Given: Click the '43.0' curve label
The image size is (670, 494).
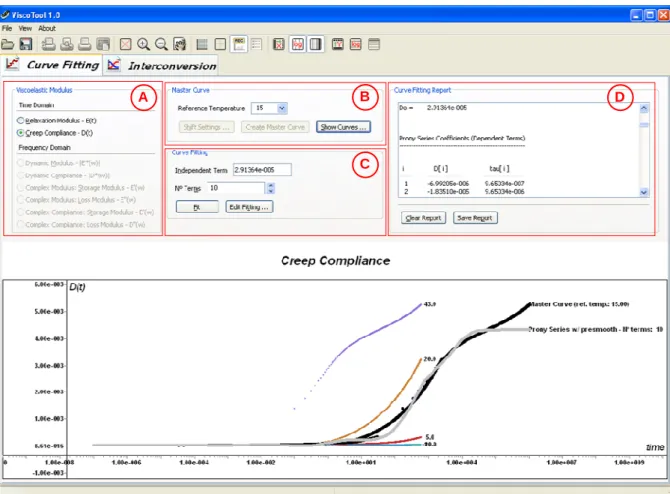Looking at the screenshot, I should tap(430, 304).
